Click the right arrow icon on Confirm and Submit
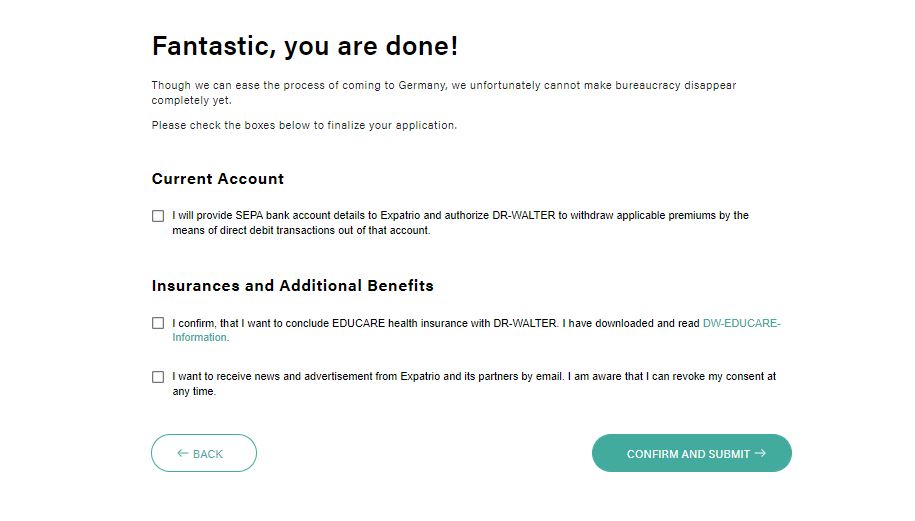This screenshot has height=521, width=915. 760,453
